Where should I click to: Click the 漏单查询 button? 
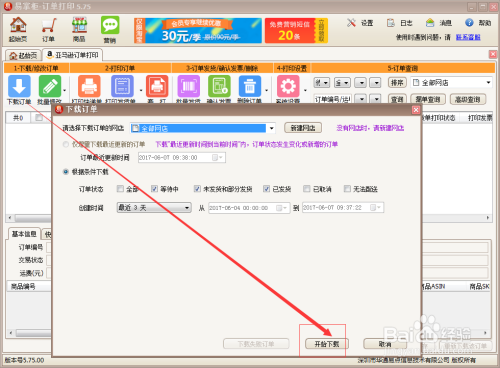428,99
